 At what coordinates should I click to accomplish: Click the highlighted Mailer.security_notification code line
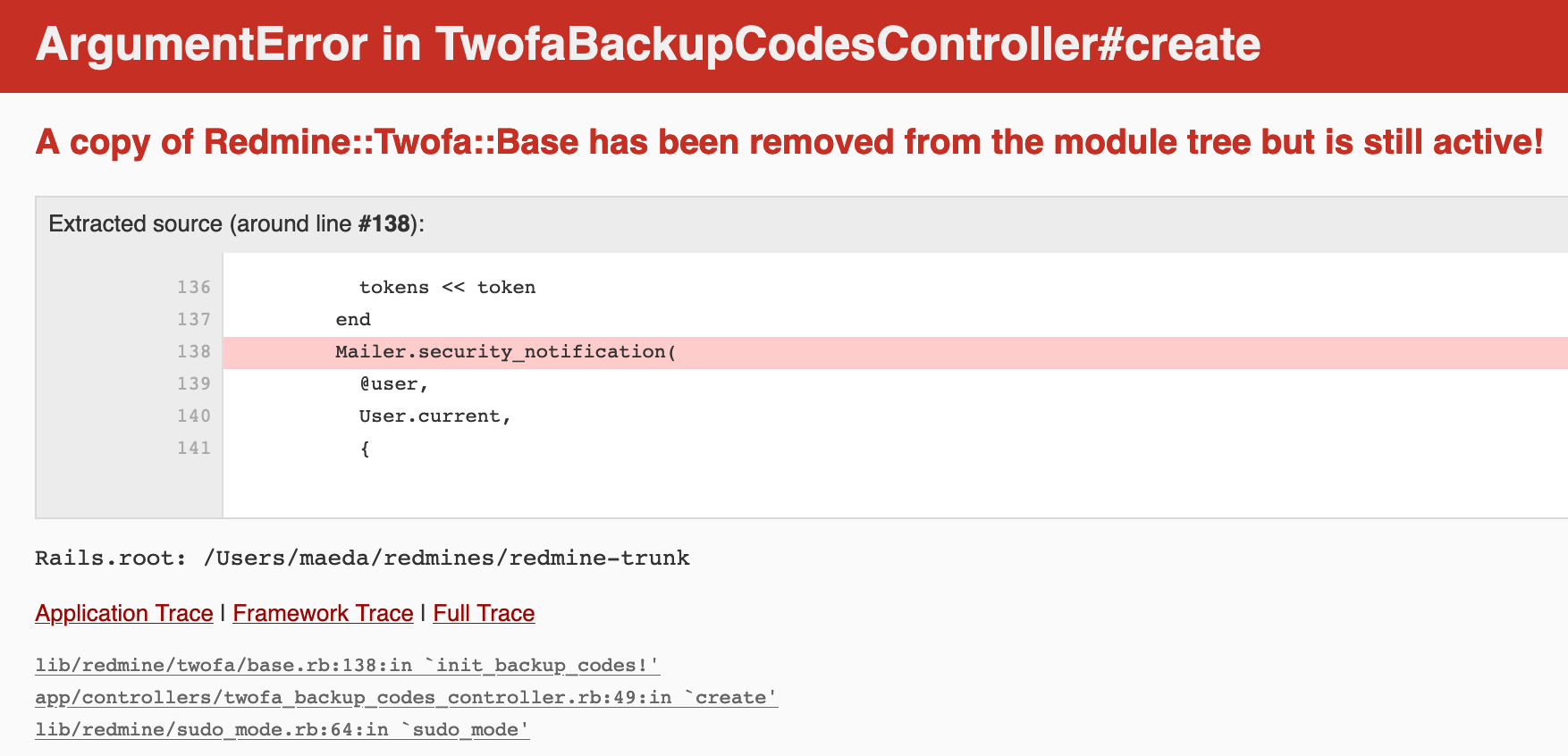click(895, 352)
